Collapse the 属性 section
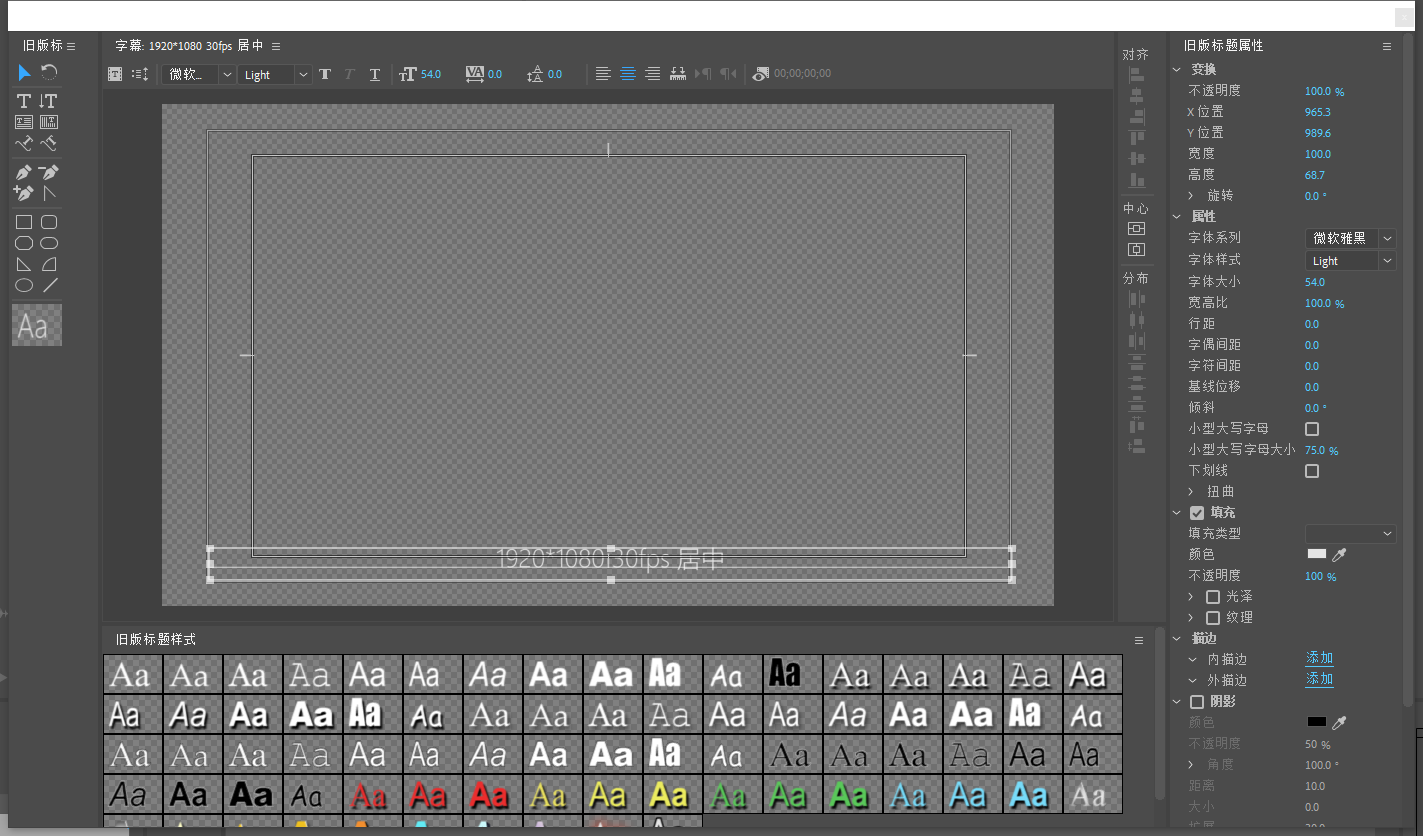This screenshot has height=836, width=1423. click(1177, 217)
